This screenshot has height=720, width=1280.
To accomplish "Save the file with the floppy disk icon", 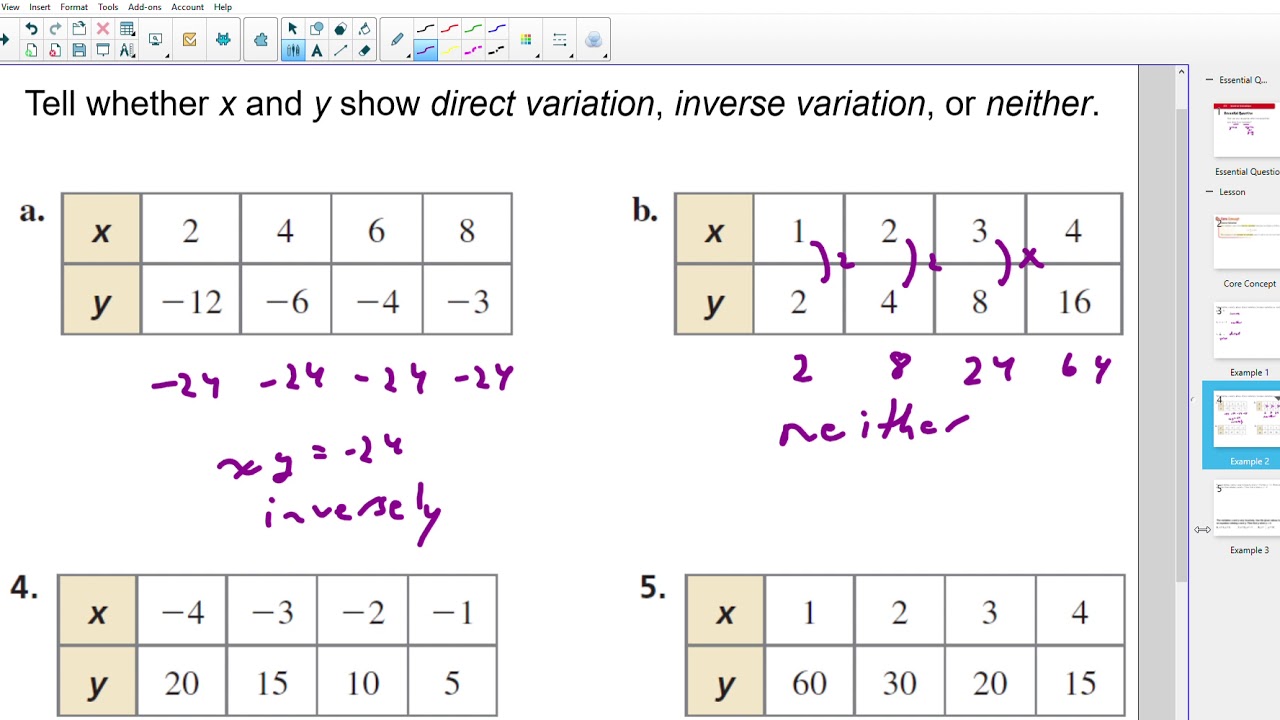I will 79,50.
